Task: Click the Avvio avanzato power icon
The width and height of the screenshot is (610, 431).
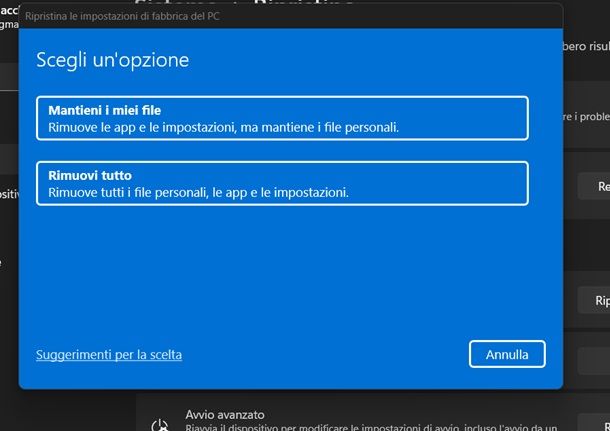Action: [159, 424]
